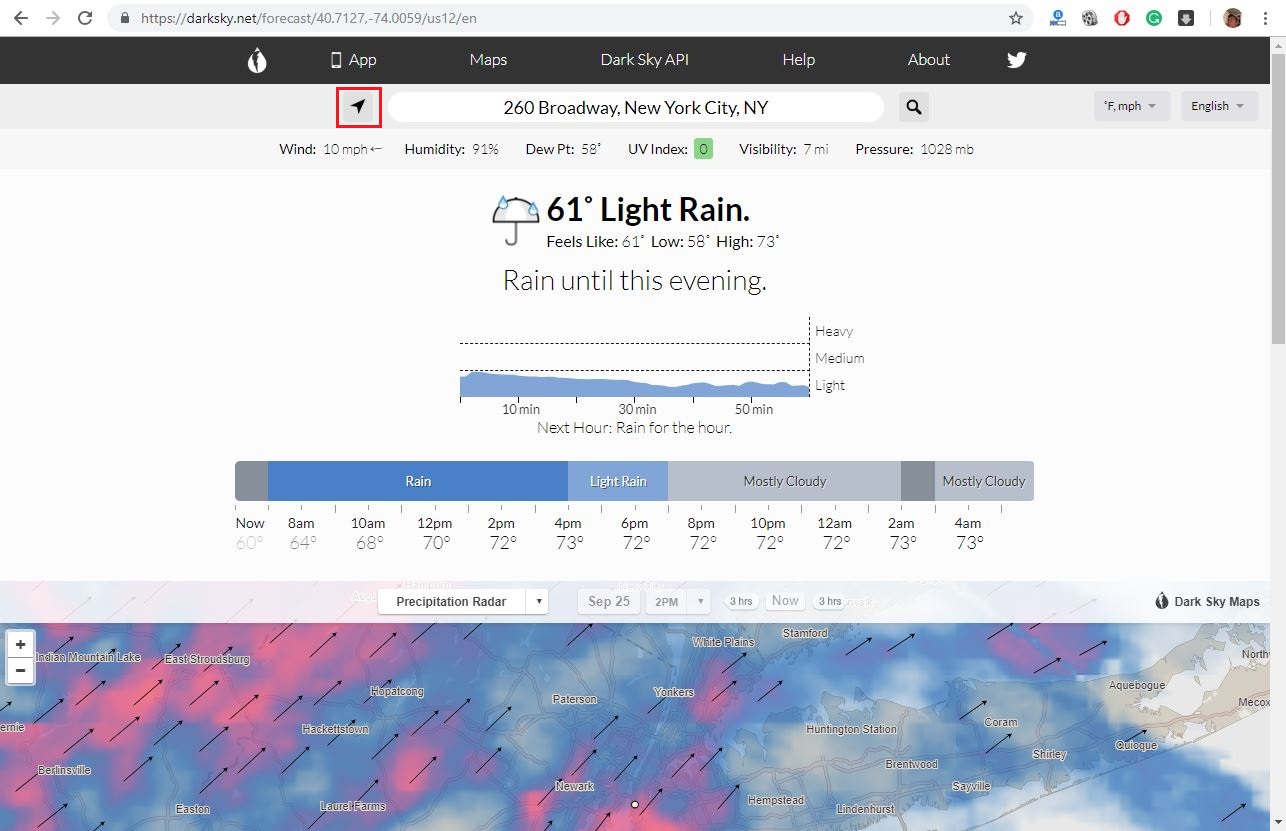Image resolution: width=1286 pixels, height=831 pixels.
Task: Open the °F, mph units dropdown
Action: pos(1132,106)
